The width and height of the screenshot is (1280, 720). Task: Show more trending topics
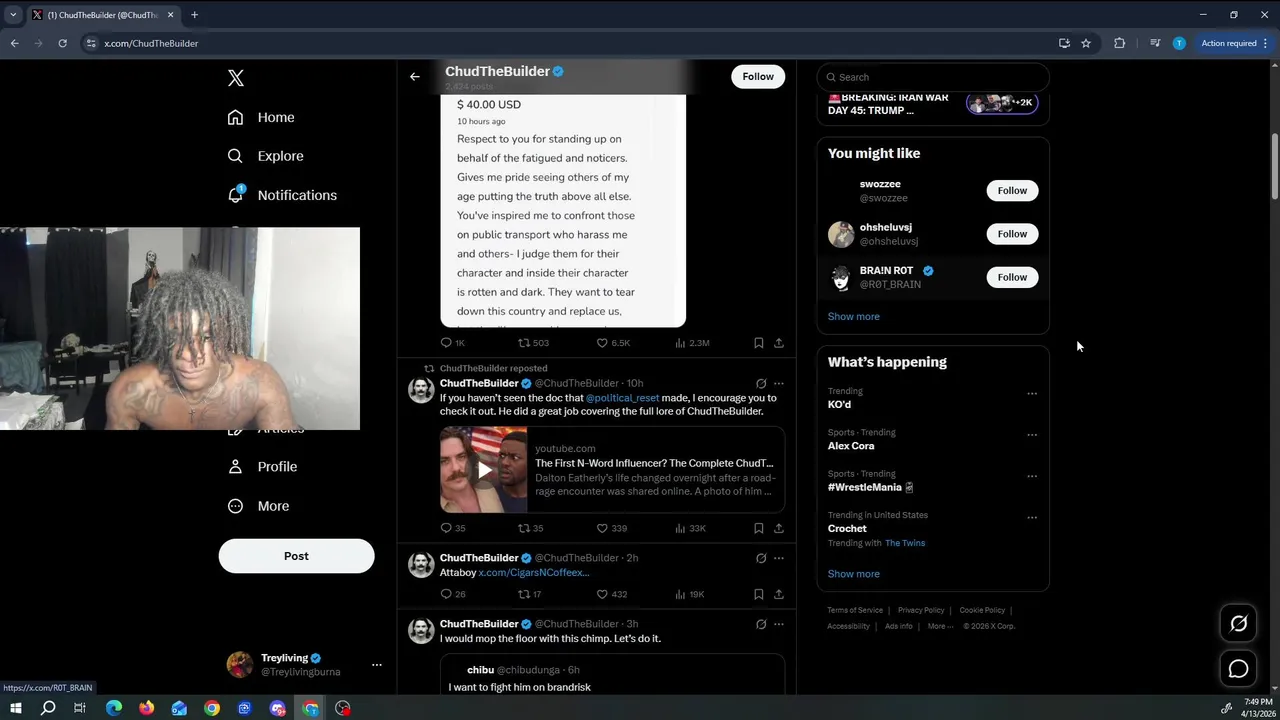click(854, 574)
